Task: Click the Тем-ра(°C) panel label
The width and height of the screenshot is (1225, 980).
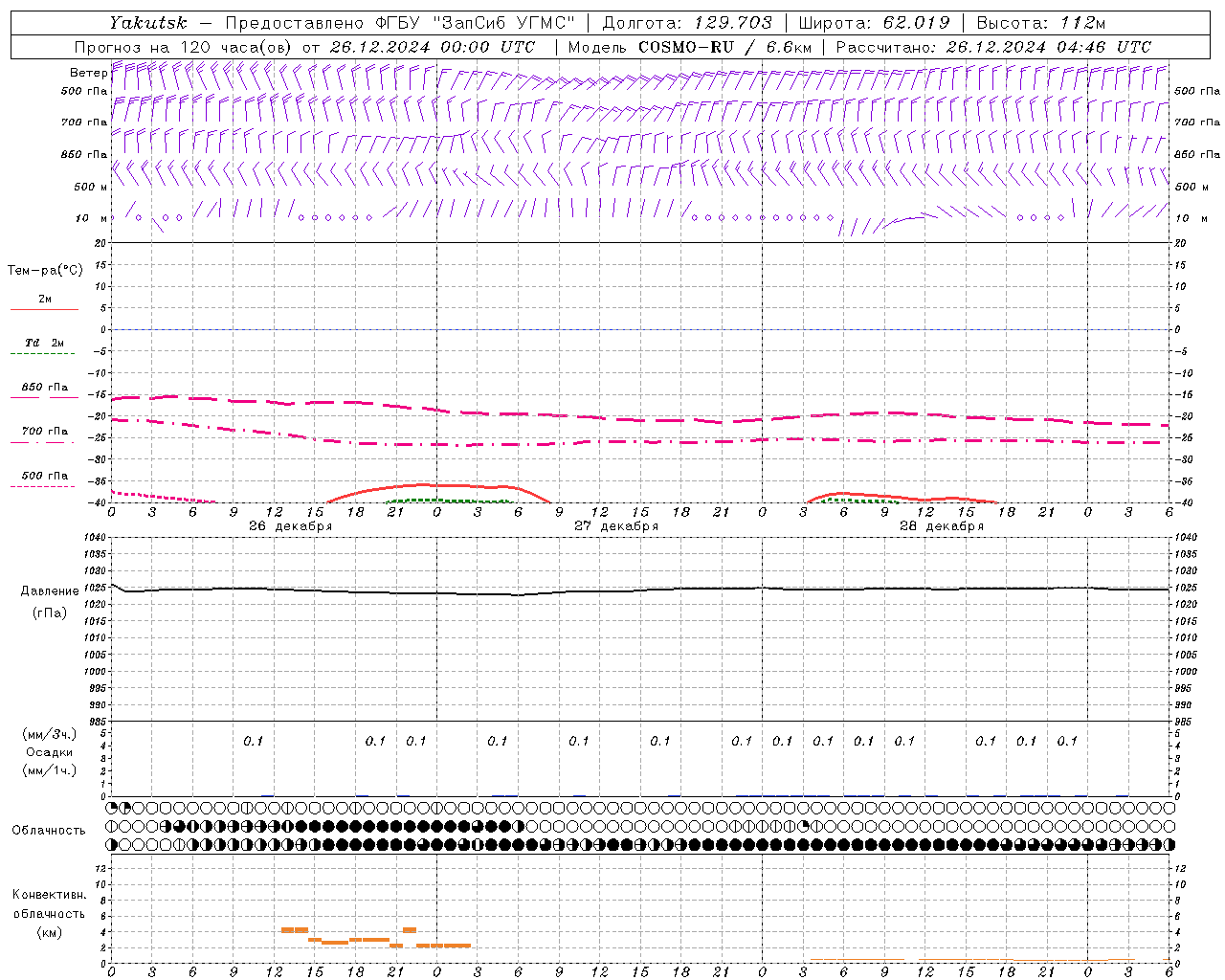Action: tap(45, 271)
